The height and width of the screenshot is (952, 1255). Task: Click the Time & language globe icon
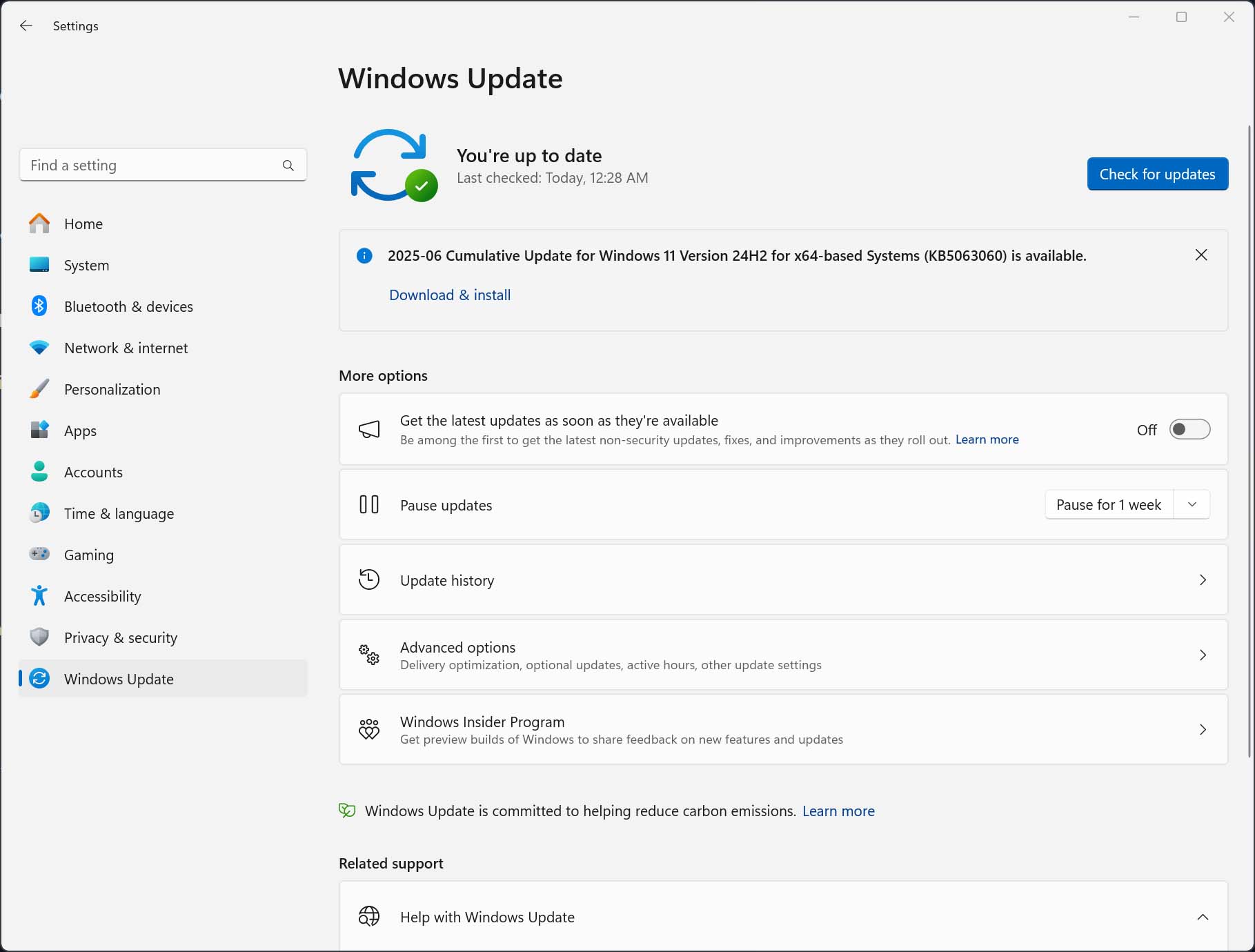pos(39,513)
